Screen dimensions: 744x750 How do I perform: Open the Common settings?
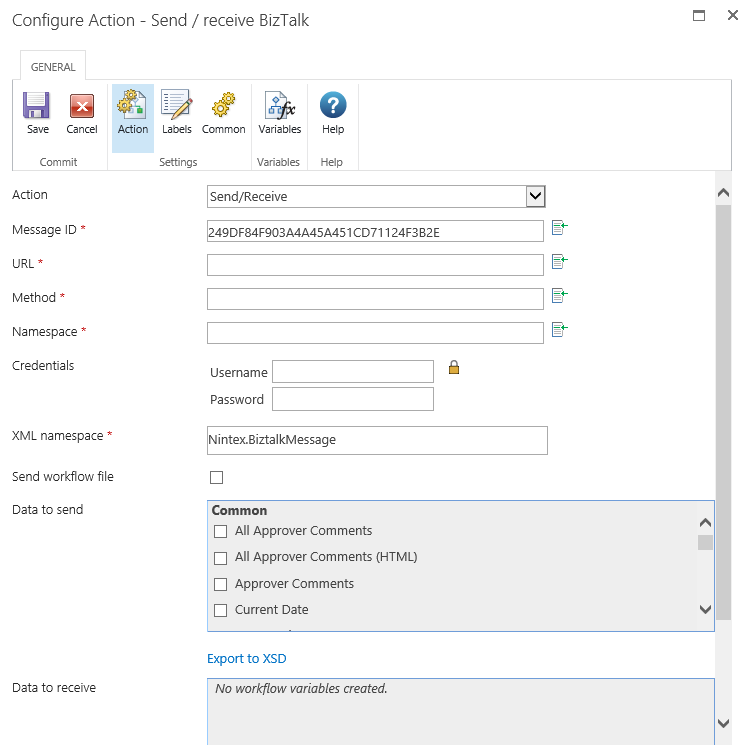pyautogui.click(x=223, y=113)
